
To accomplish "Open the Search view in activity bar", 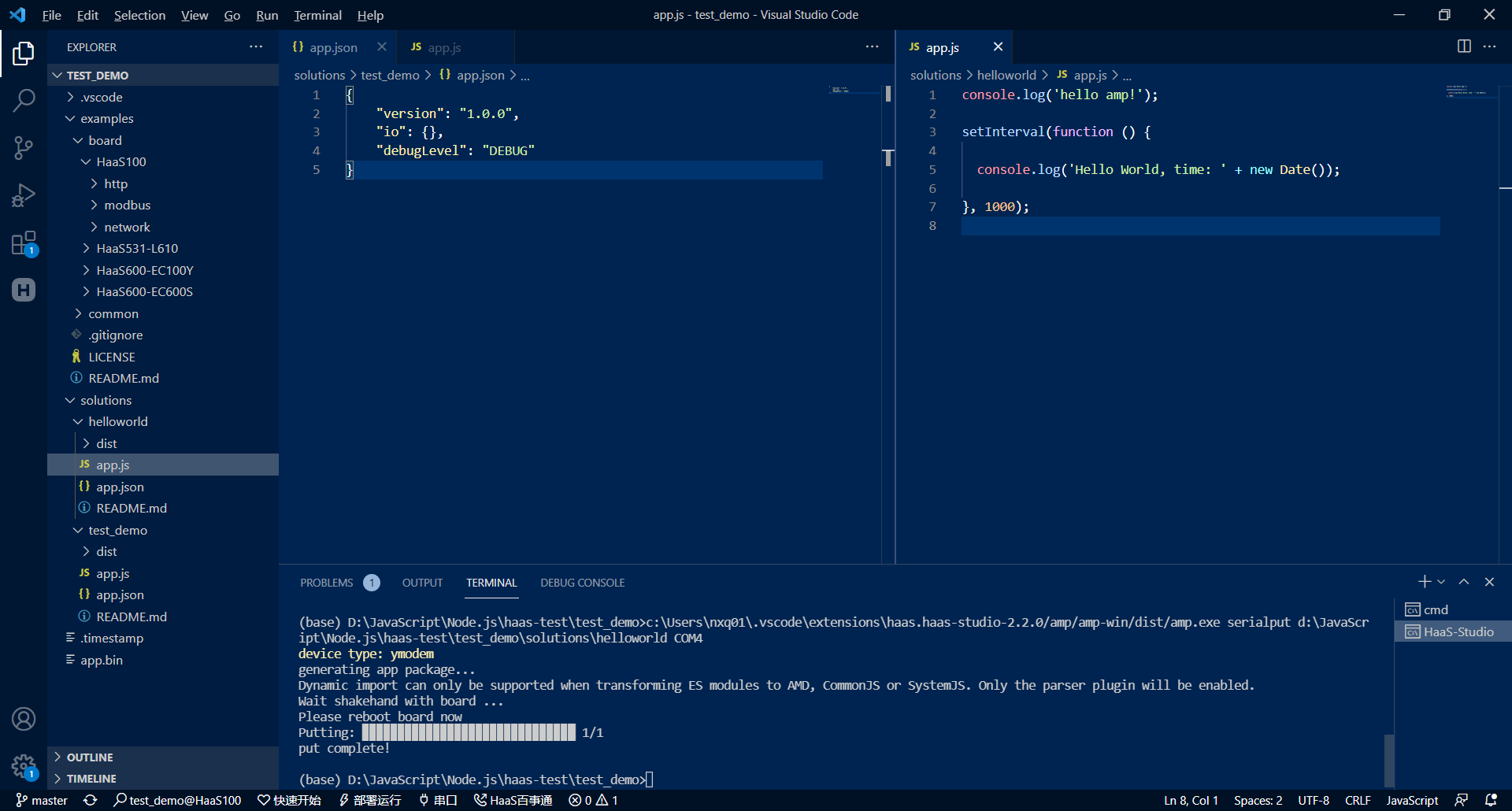I will point(24,100).
